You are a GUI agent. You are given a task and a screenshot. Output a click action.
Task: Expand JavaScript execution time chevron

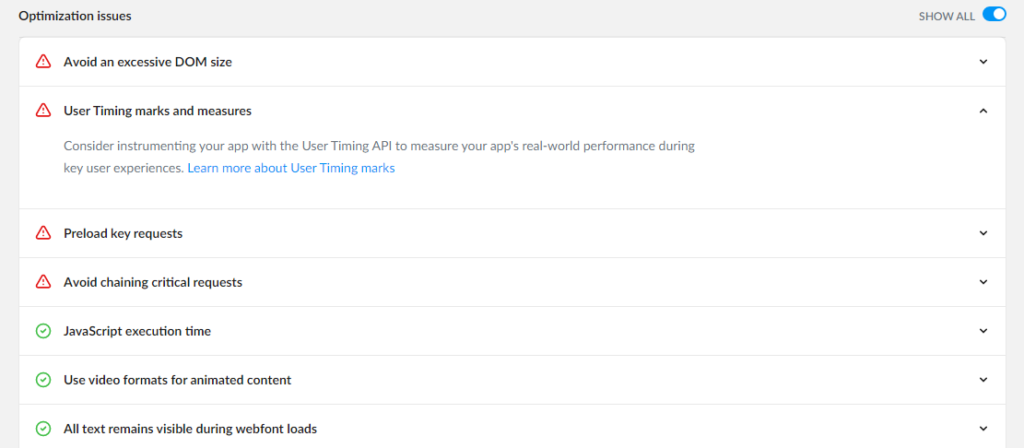984,331
